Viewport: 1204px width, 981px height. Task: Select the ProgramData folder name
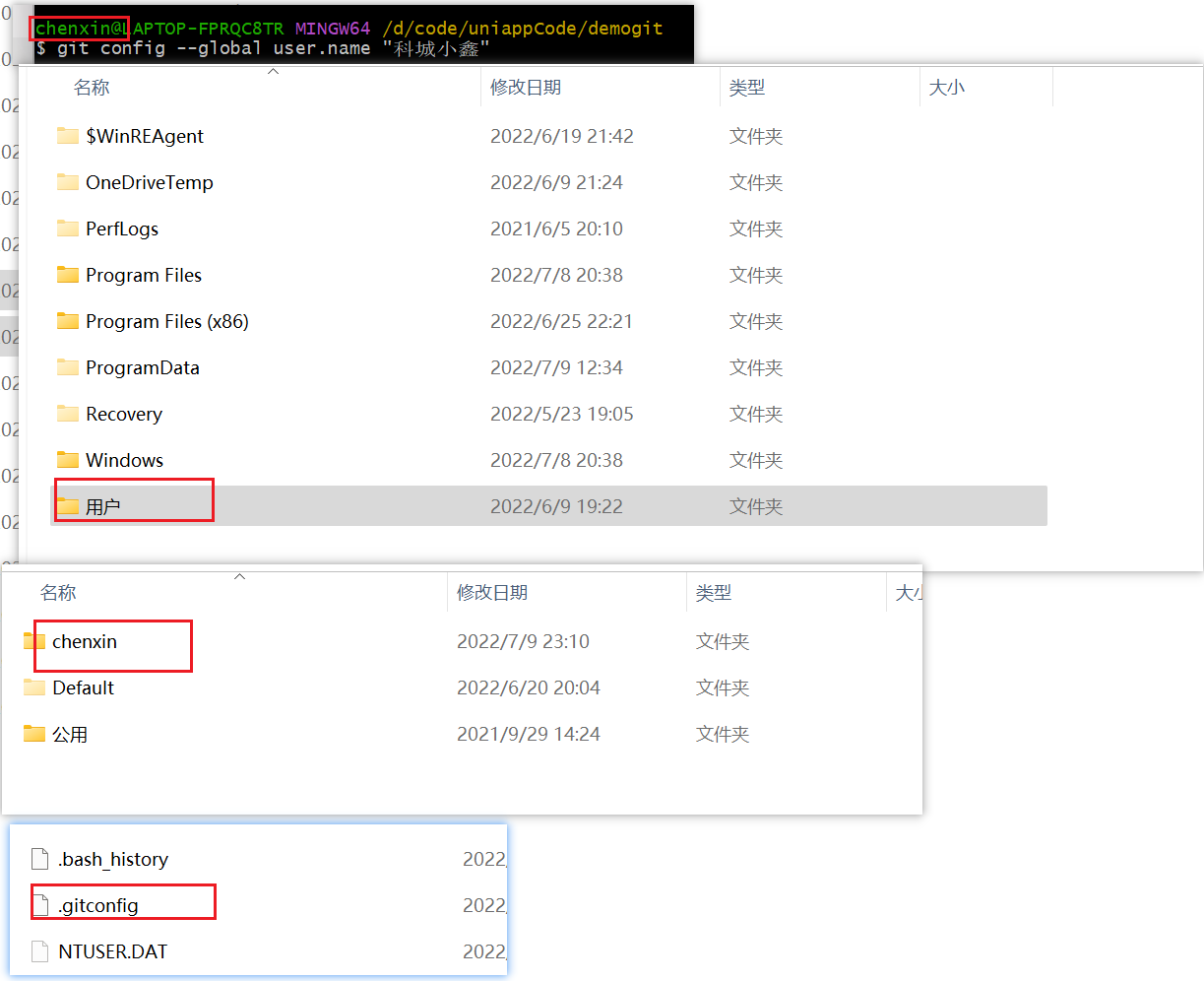(143, 367)
